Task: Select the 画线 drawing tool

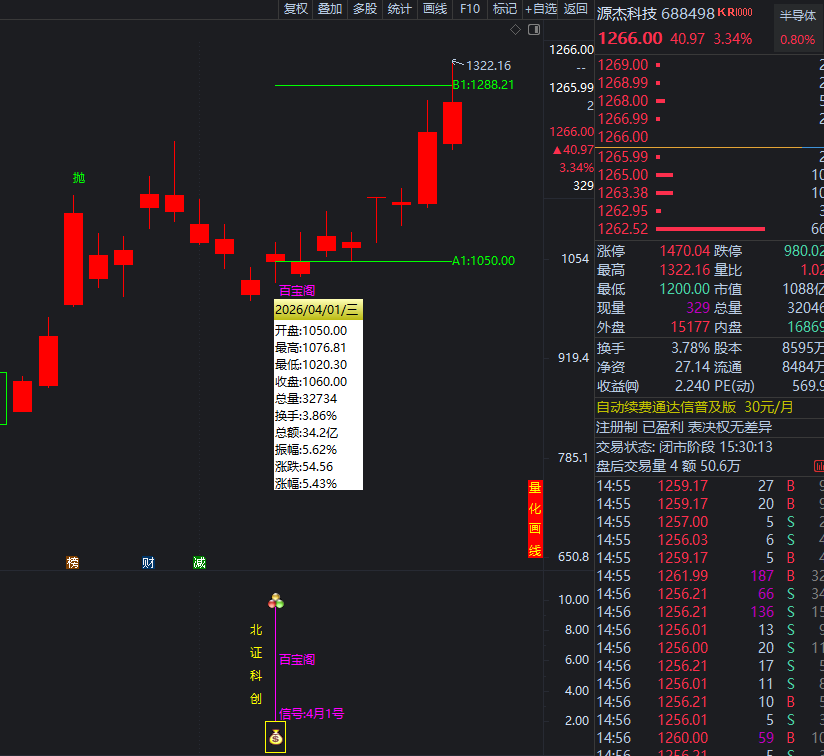Action: (x=435, y=9)
